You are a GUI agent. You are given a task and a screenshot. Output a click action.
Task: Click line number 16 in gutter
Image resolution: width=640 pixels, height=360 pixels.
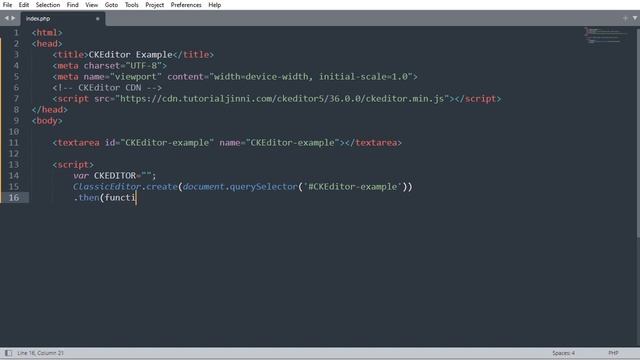[14, 198]
